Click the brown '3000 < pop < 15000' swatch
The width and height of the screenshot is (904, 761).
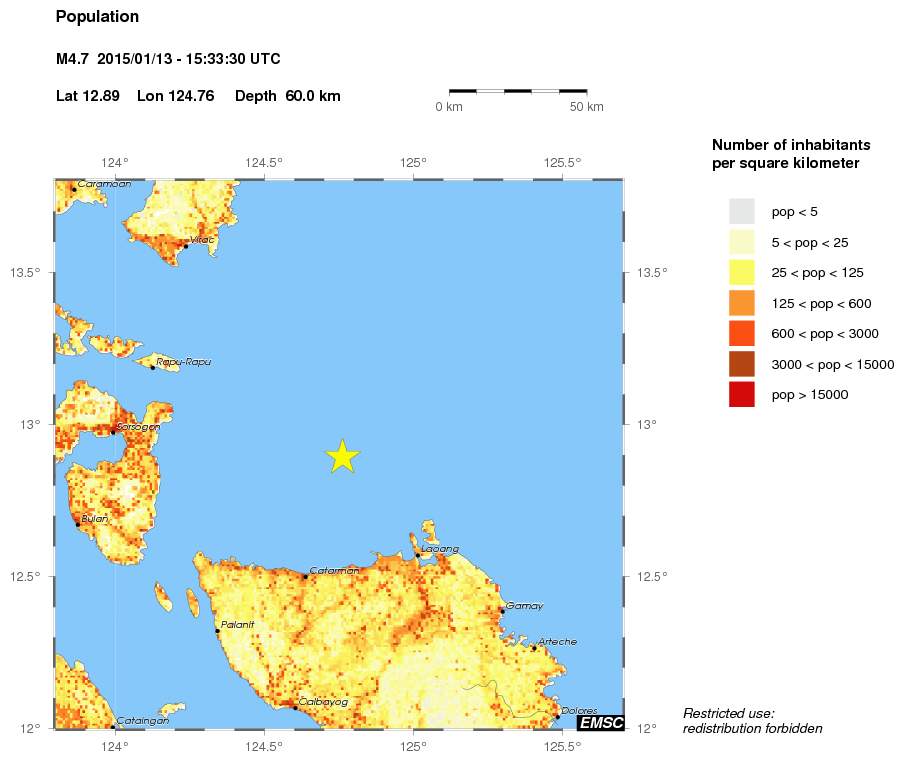click(741, 364)
